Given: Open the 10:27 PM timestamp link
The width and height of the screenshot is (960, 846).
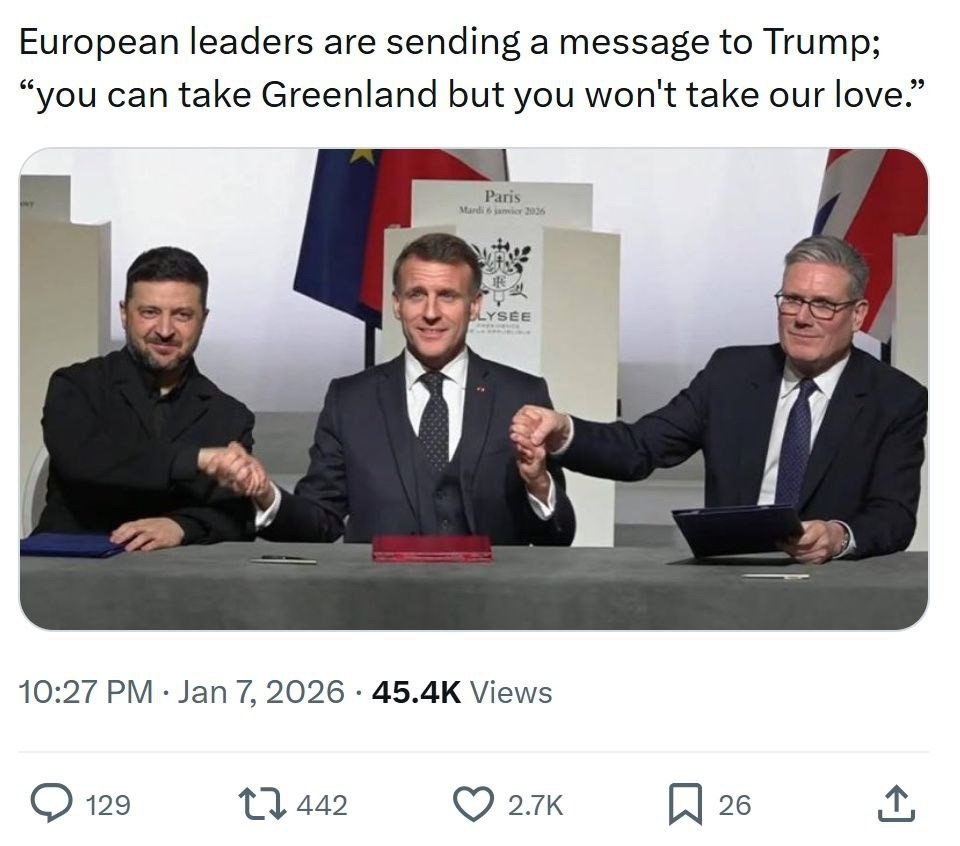Looking at the screenshot, I should coord(86,691).
